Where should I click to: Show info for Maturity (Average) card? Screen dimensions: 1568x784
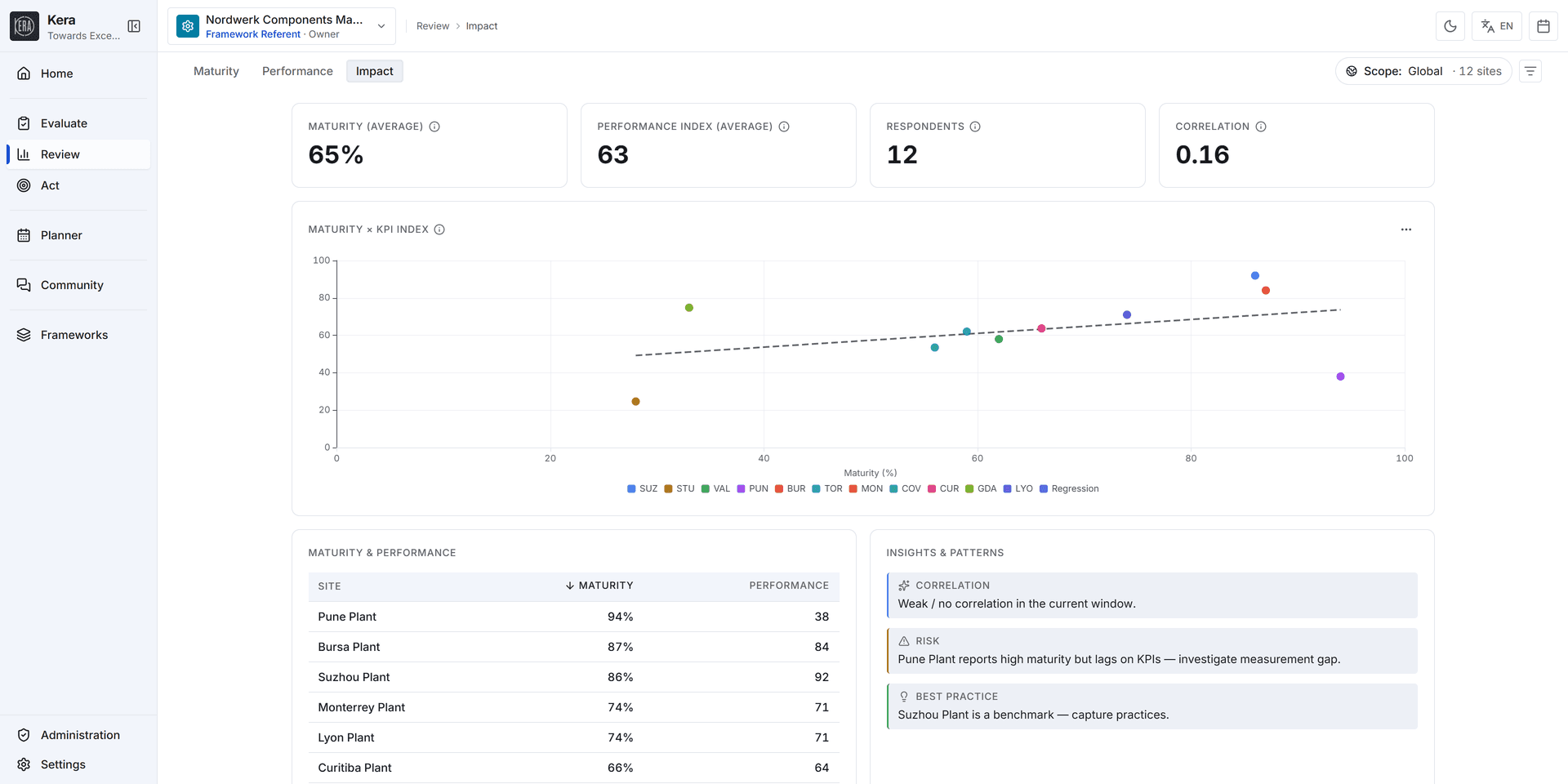[434, 127]
